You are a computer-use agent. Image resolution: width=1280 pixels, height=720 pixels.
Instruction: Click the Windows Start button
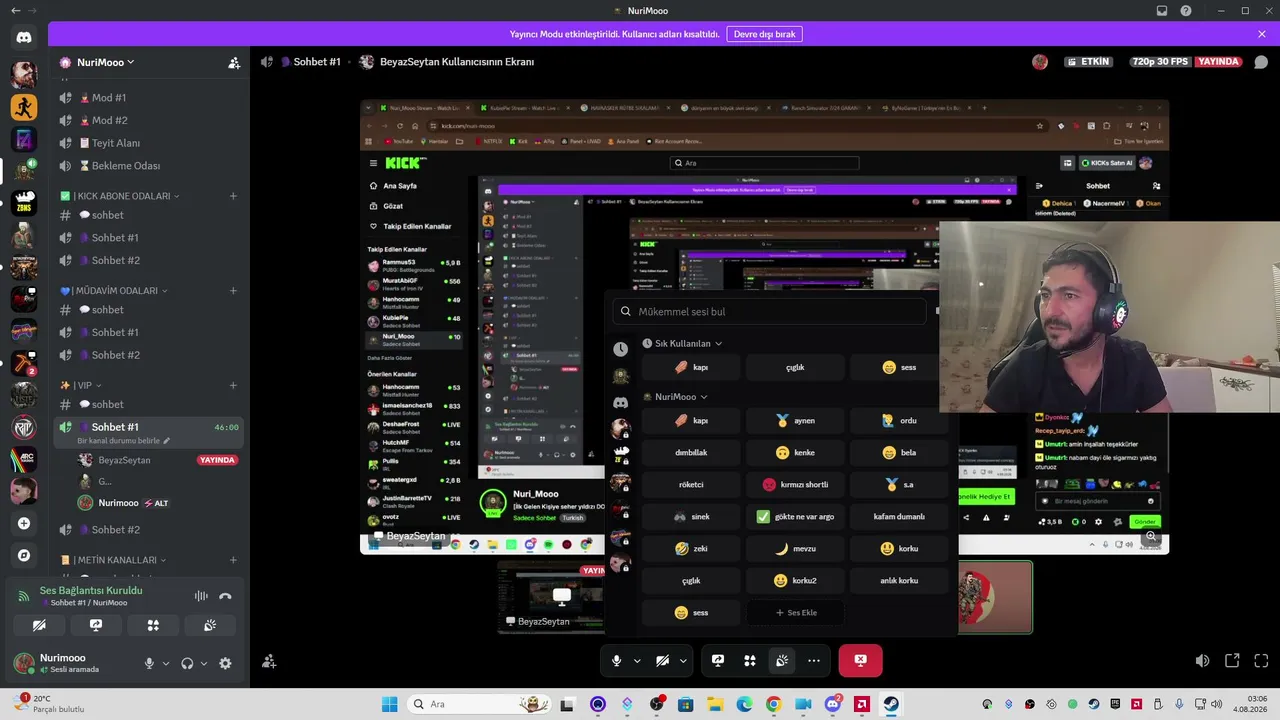(x=390, y=704)
